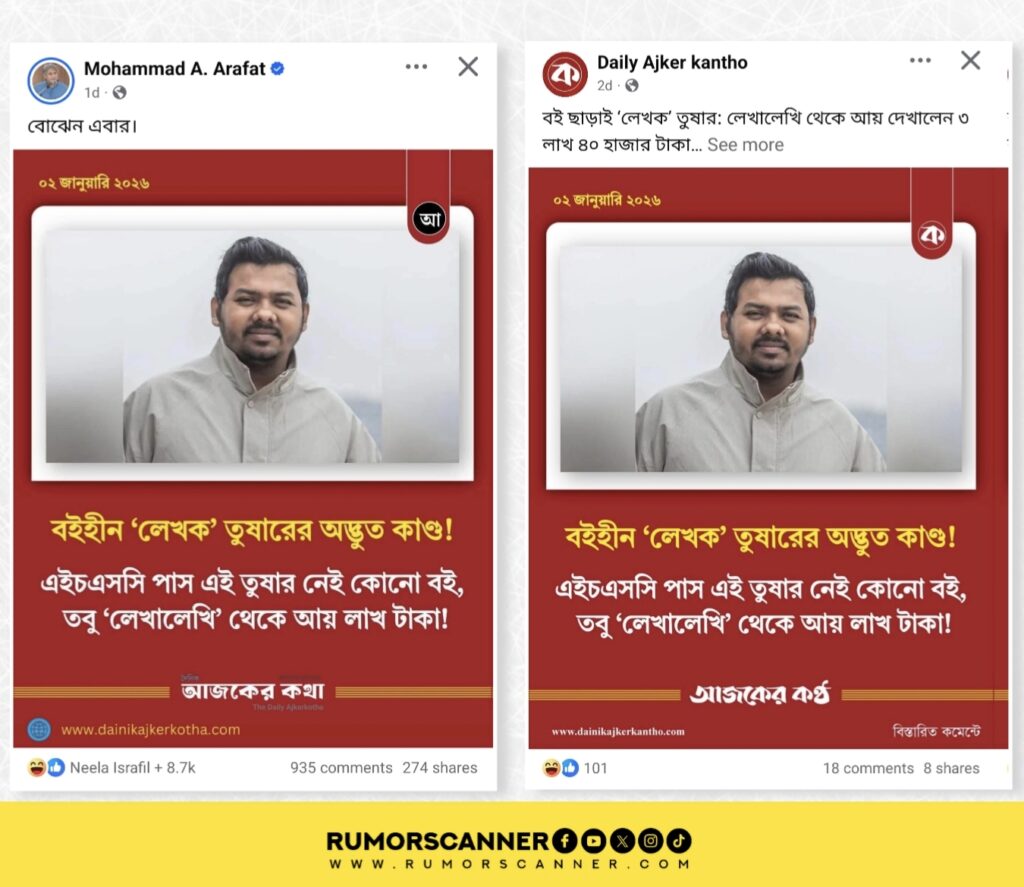Click the Rumor Scanner Instagram icon

[x=650, y=841]
